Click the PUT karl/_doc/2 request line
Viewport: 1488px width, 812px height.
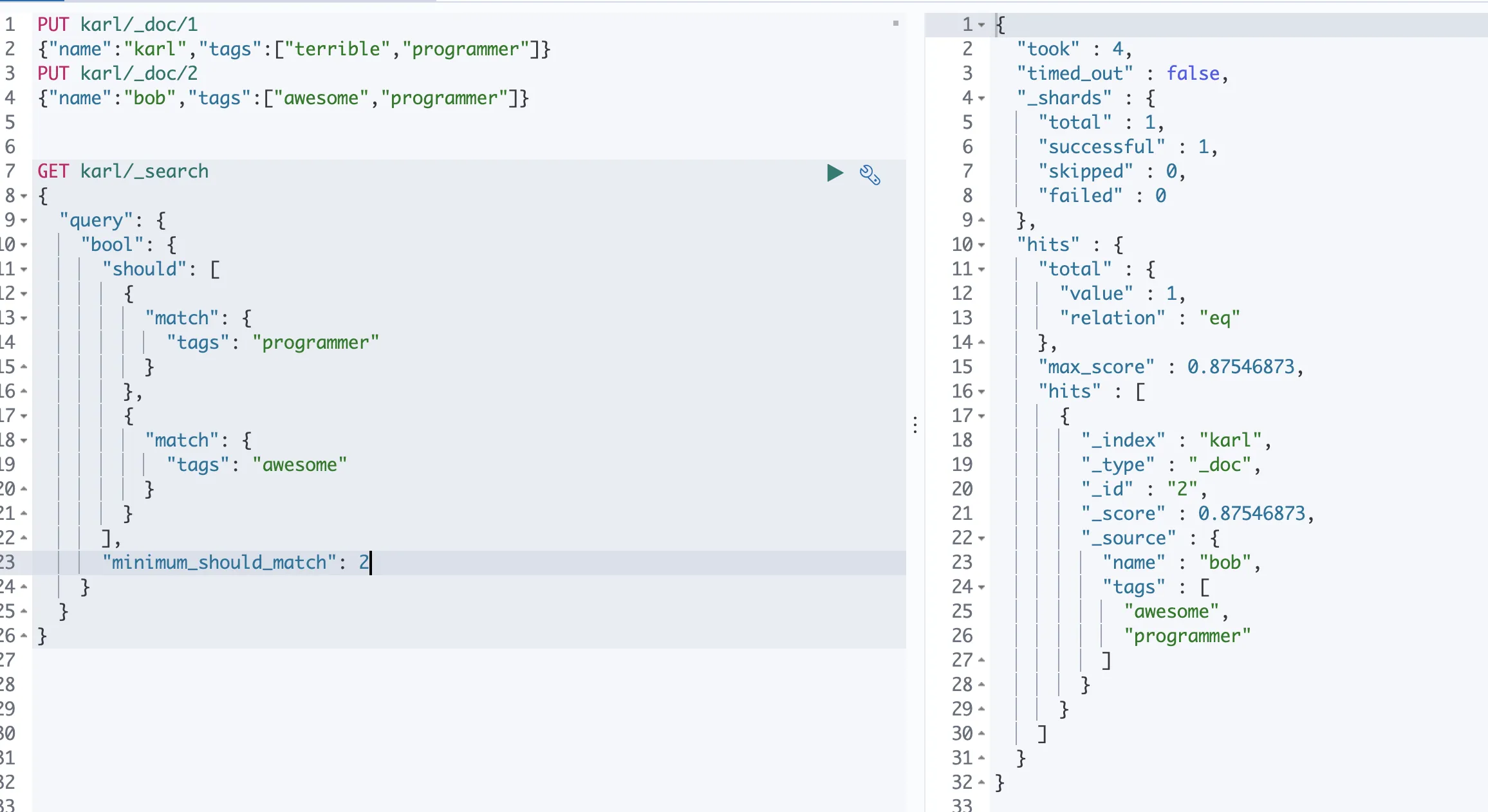117,74
